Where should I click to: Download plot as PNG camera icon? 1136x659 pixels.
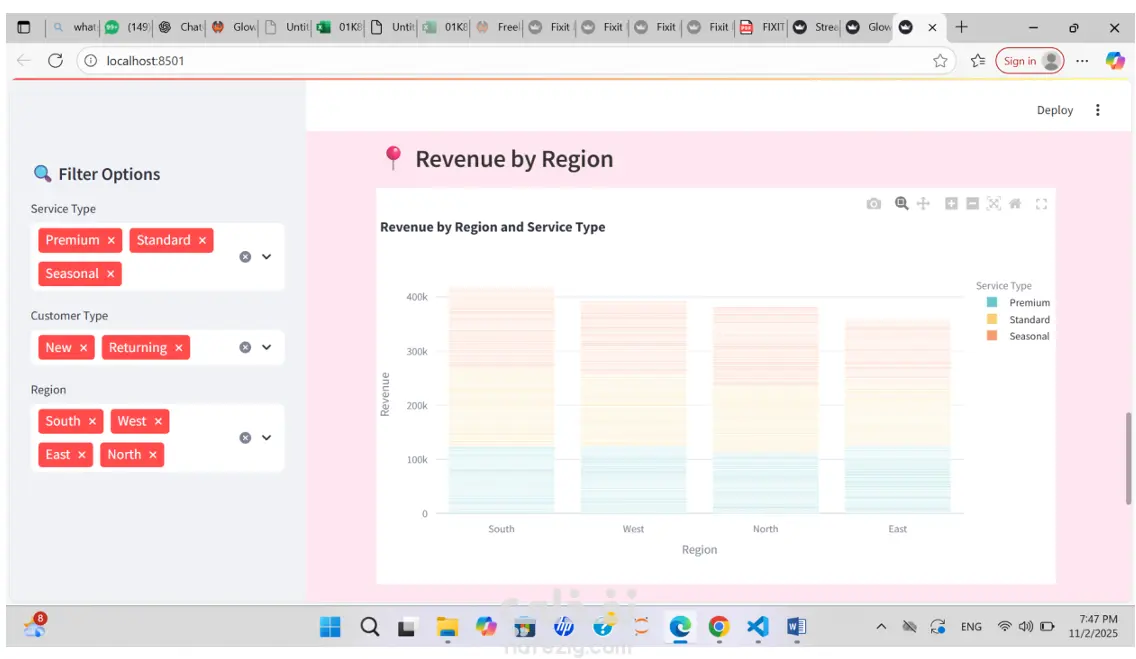tap(874, 204)
